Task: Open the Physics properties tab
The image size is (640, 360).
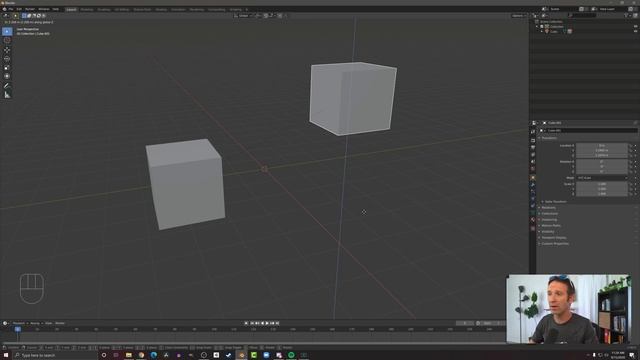Action: [x=533, y=199]
